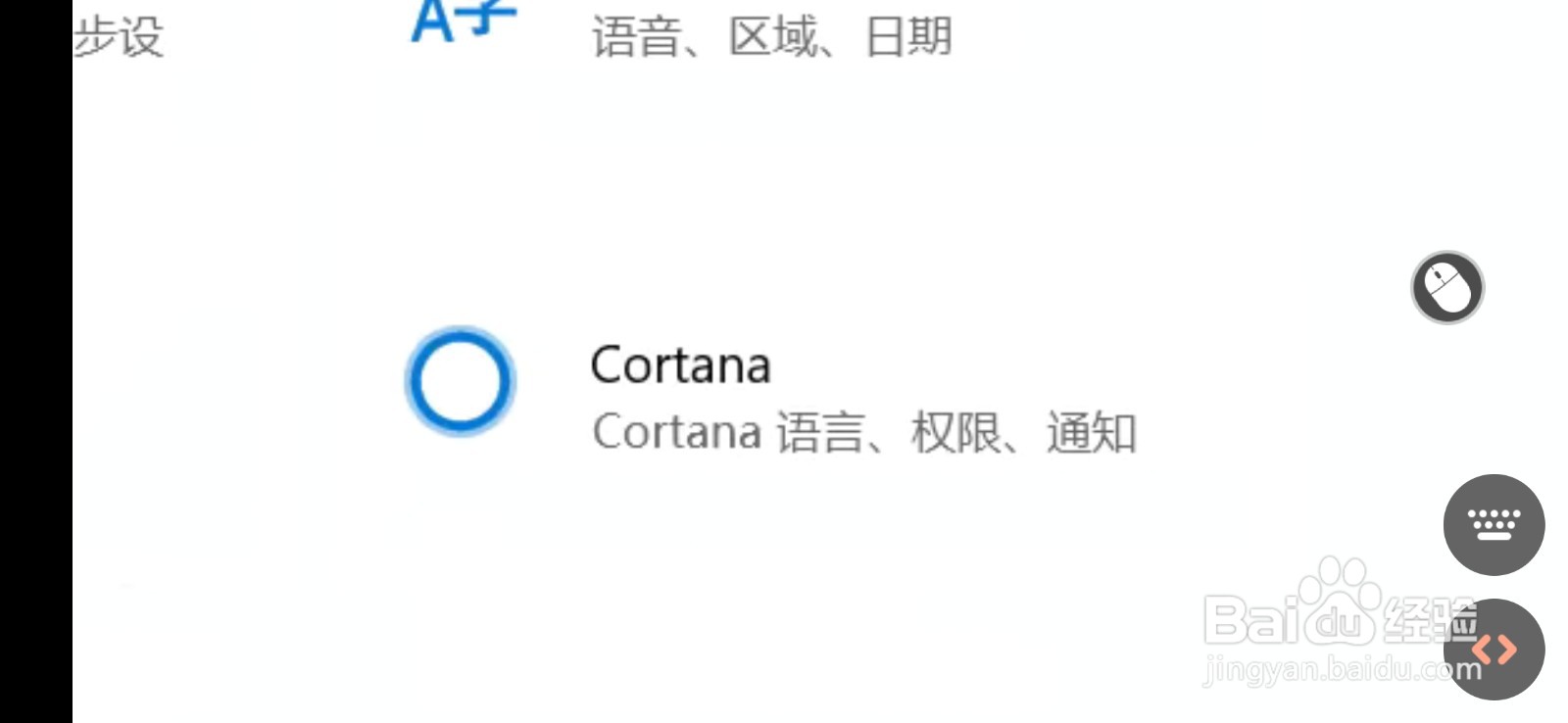The image size is (1568, 723).
Task: Open the on-screen keyboard button
Action: 1493,524
